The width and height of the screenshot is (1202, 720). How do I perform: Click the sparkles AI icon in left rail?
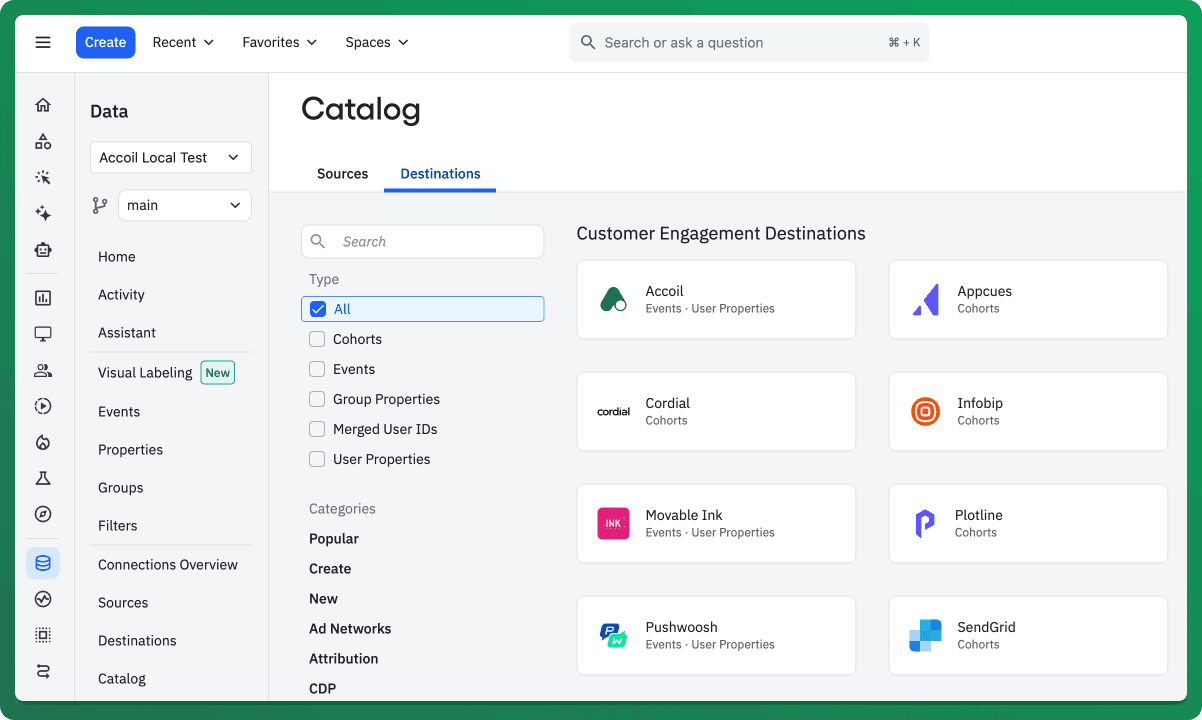point(43,213)
